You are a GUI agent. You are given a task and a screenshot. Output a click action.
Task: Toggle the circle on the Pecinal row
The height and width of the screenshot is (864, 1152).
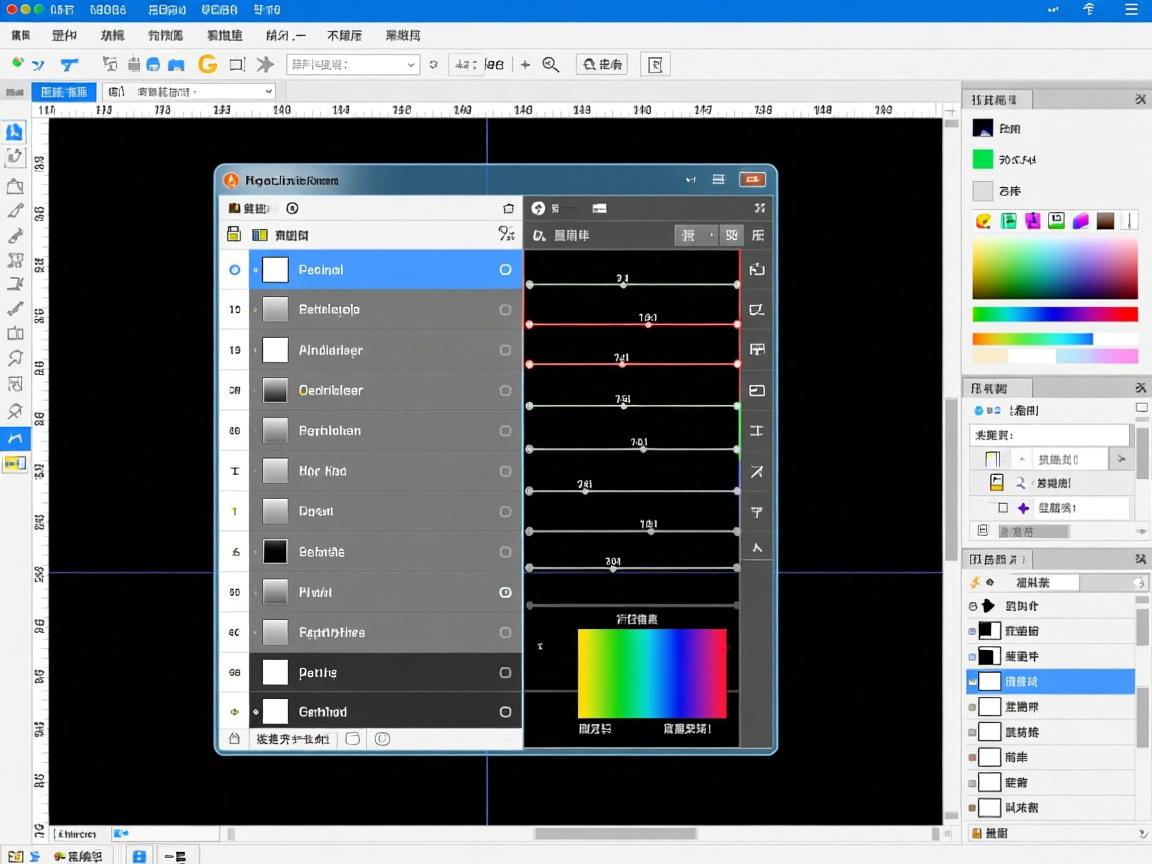[505, 270]
